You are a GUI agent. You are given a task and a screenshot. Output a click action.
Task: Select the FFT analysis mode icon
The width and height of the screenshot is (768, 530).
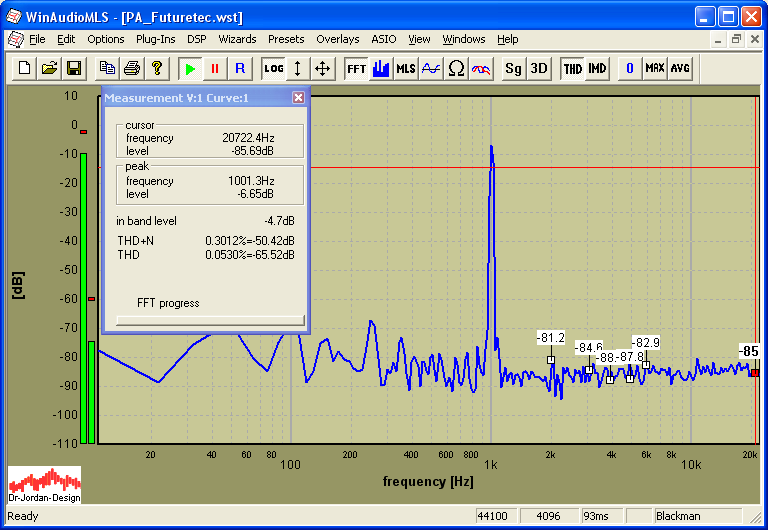tap(356, 68)
